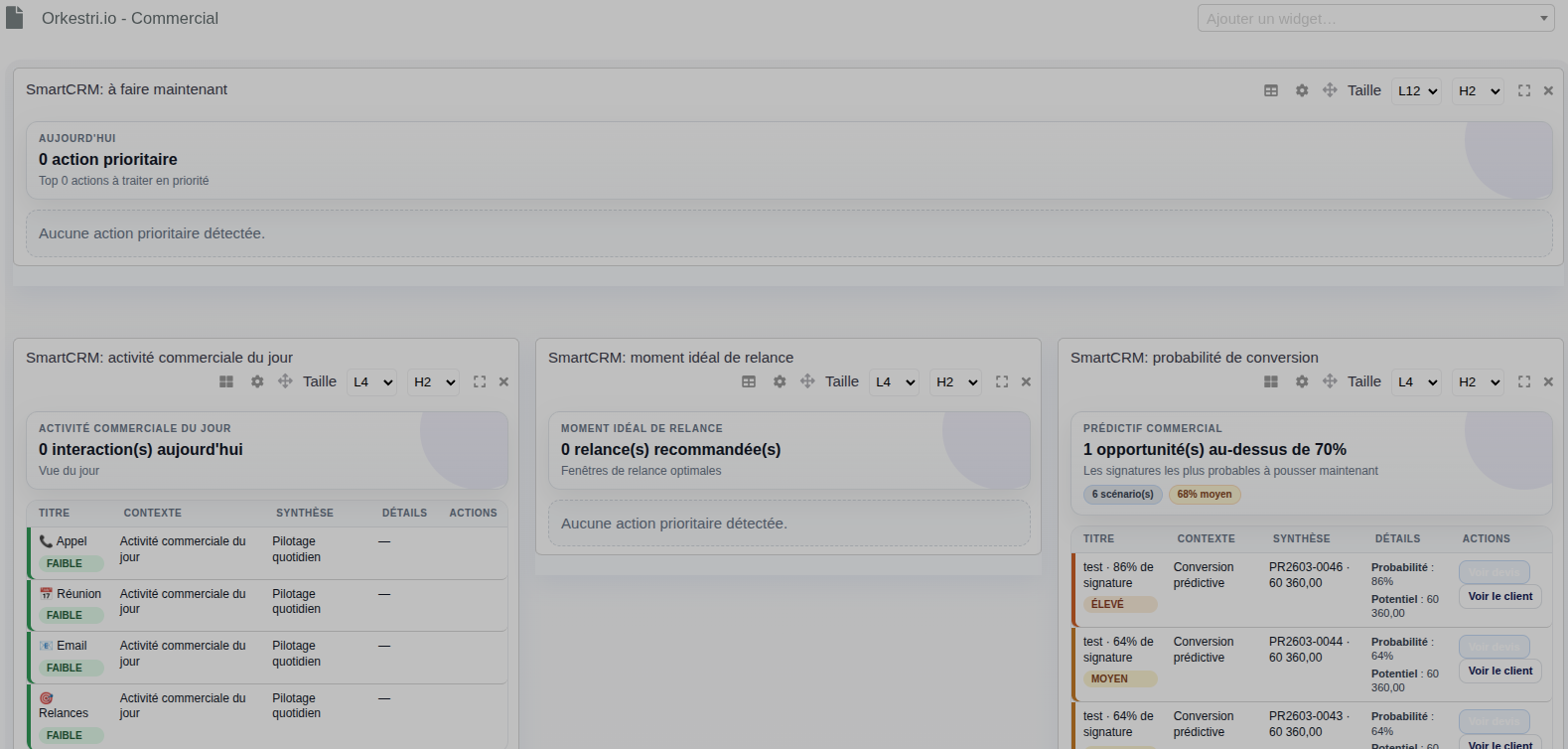Click move handle icon of 'à faire maintenant' widget
This screenshot has width=1568, height=749.
[1330, 90]
